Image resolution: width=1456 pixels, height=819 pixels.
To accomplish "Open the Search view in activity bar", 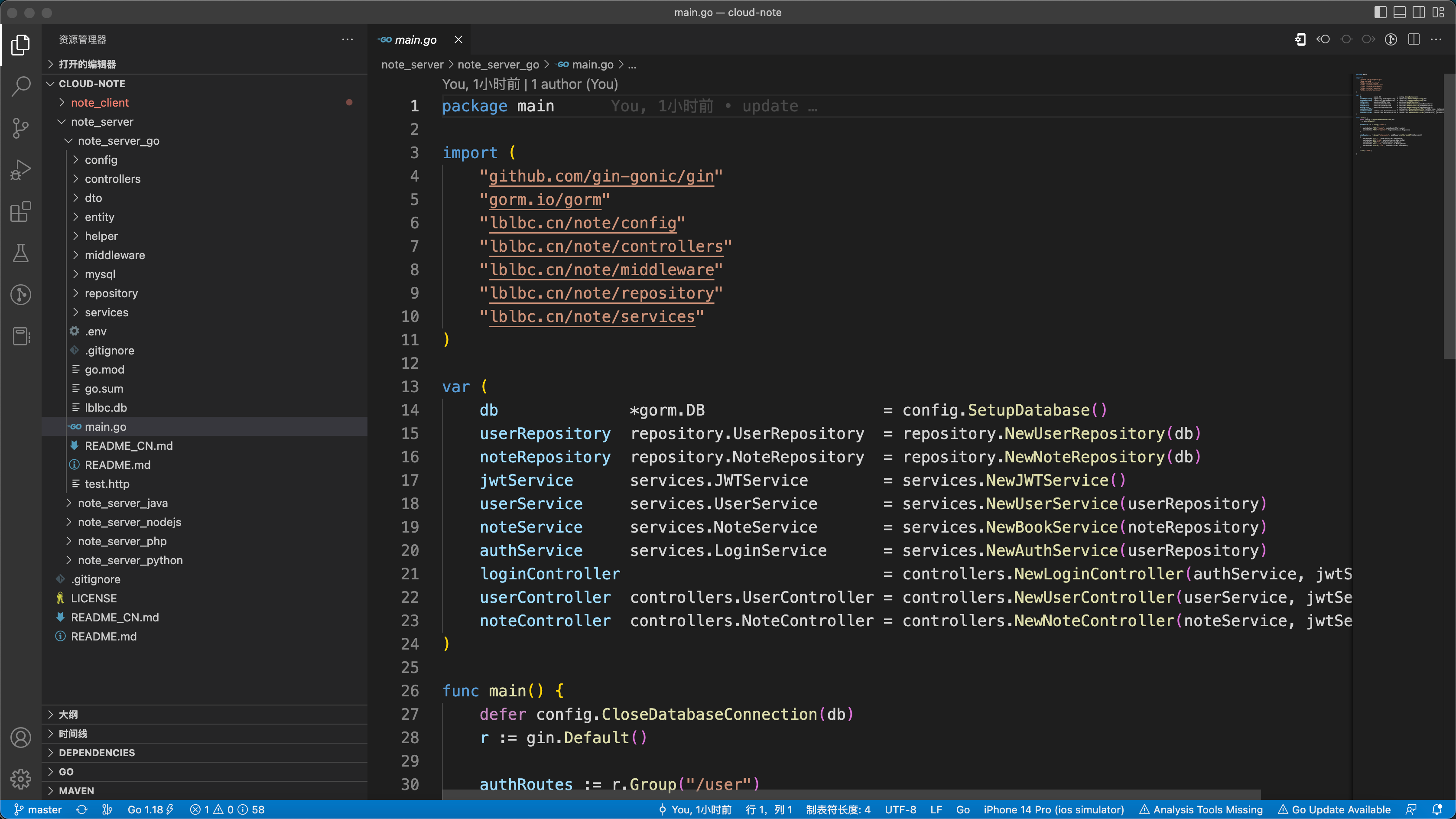I will [21, 86].
